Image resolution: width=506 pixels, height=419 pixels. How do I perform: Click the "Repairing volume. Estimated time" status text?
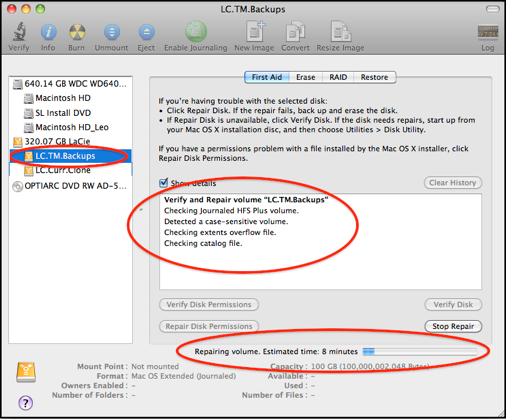coord(276,351)
